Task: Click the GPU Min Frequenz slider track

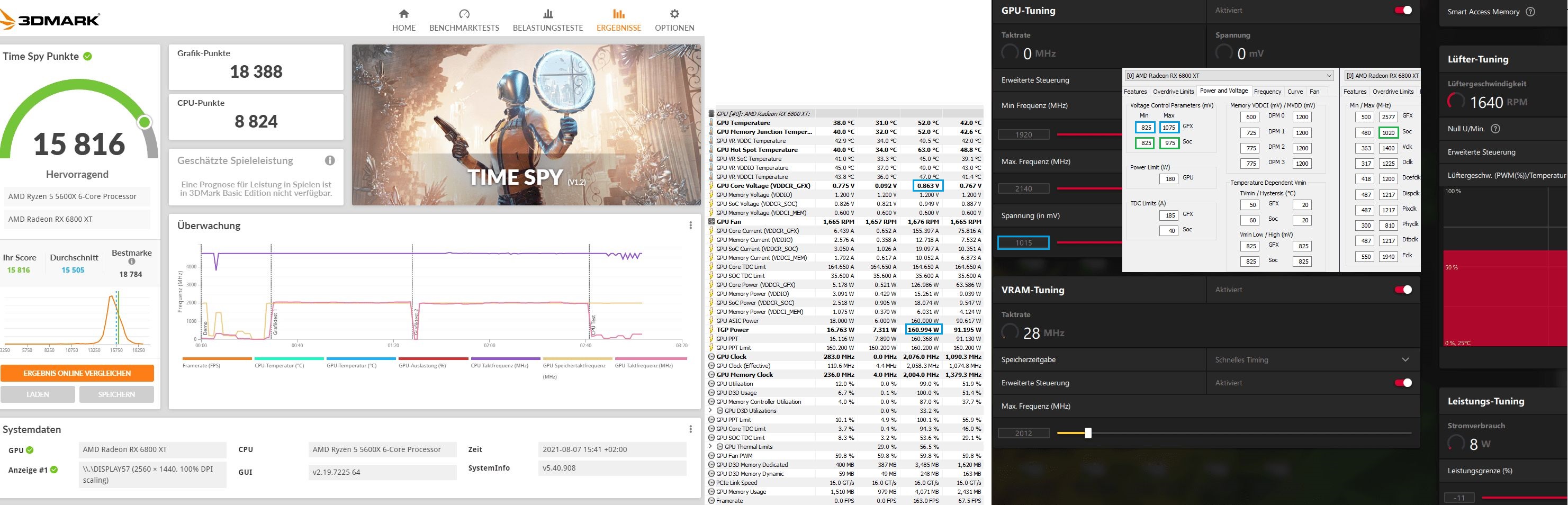Action: point(1089,134)
